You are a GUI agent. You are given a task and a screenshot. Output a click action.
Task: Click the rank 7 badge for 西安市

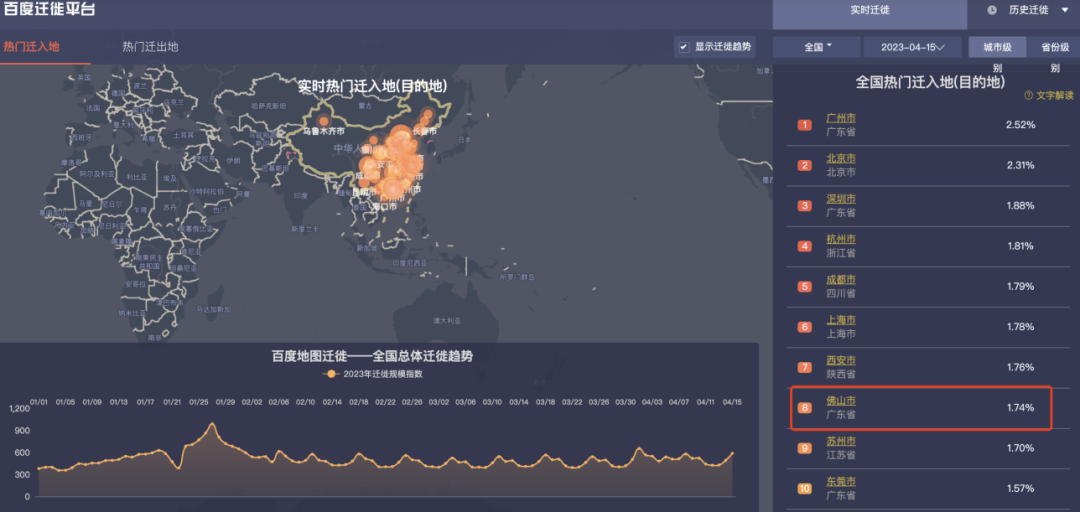805,367
